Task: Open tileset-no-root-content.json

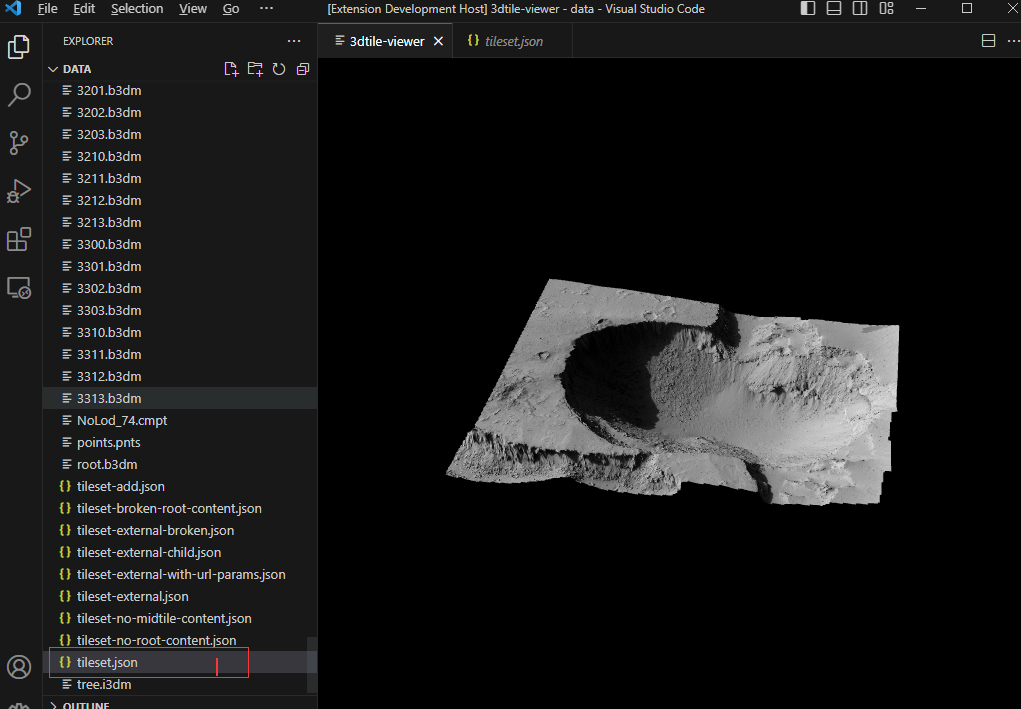Action: [180, 641]
